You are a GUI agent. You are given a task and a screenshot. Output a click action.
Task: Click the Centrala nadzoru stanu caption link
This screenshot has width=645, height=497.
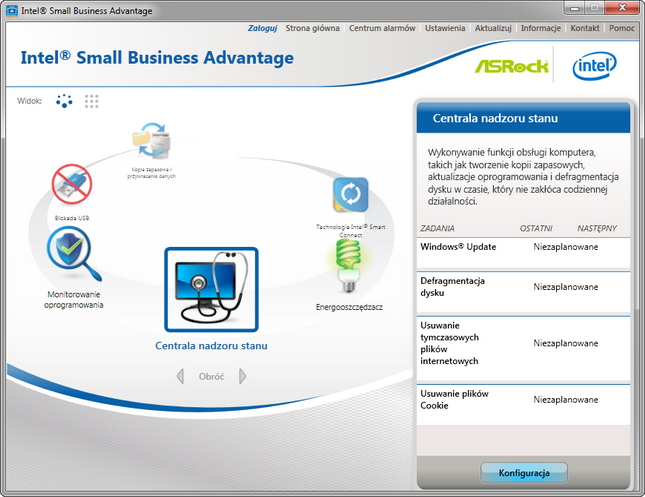(211, 346)
